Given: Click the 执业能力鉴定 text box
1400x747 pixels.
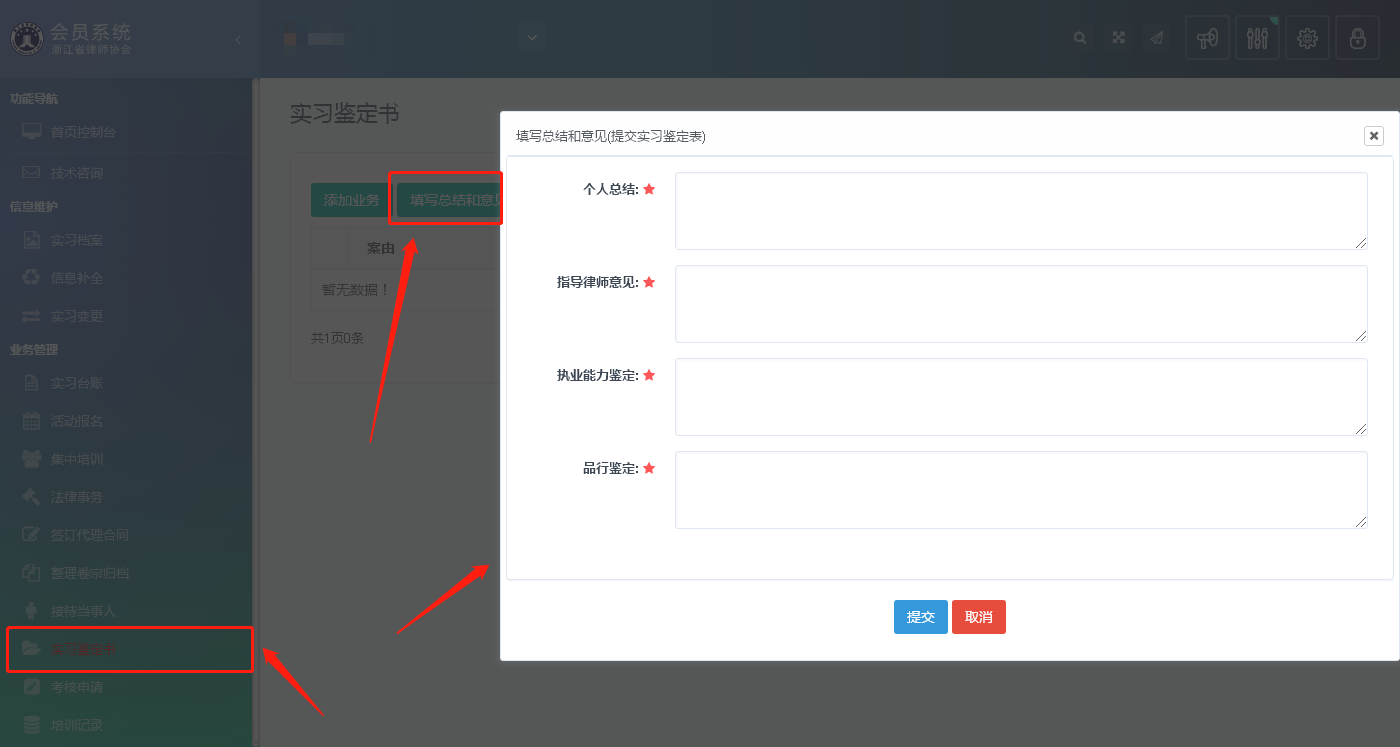Looking at the screenshot, I should pyautogui.click(x=1020, y=397).
